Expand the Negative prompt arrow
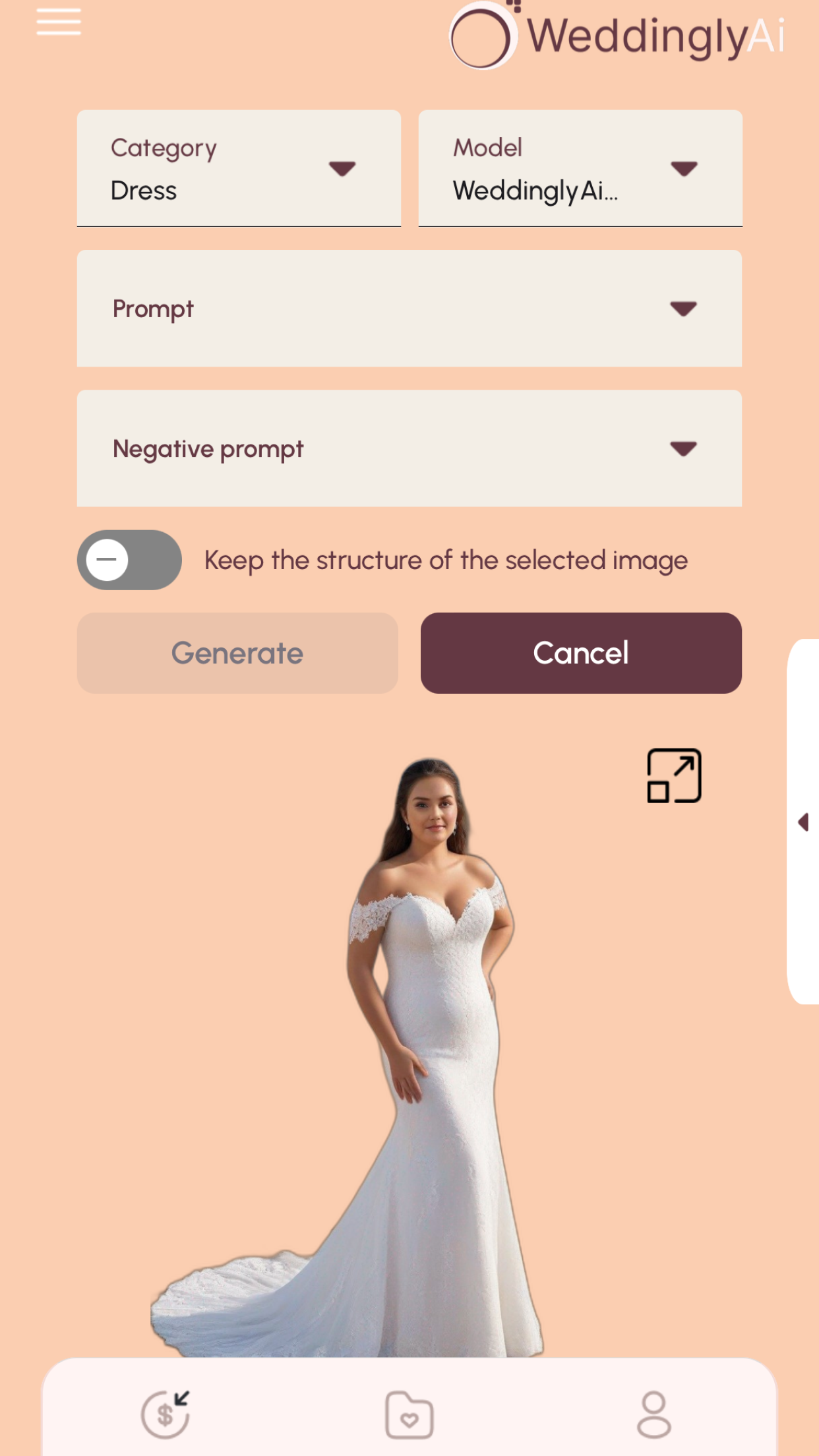The image size is (819, 1456). (x=683, y=448)
